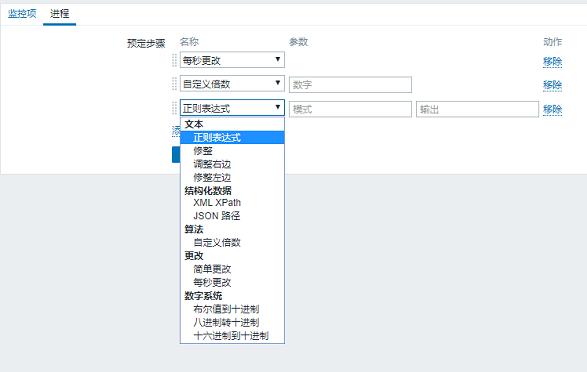Choose 正则表达式 option in list
This screenshot has width=587, height=372.
232,137
